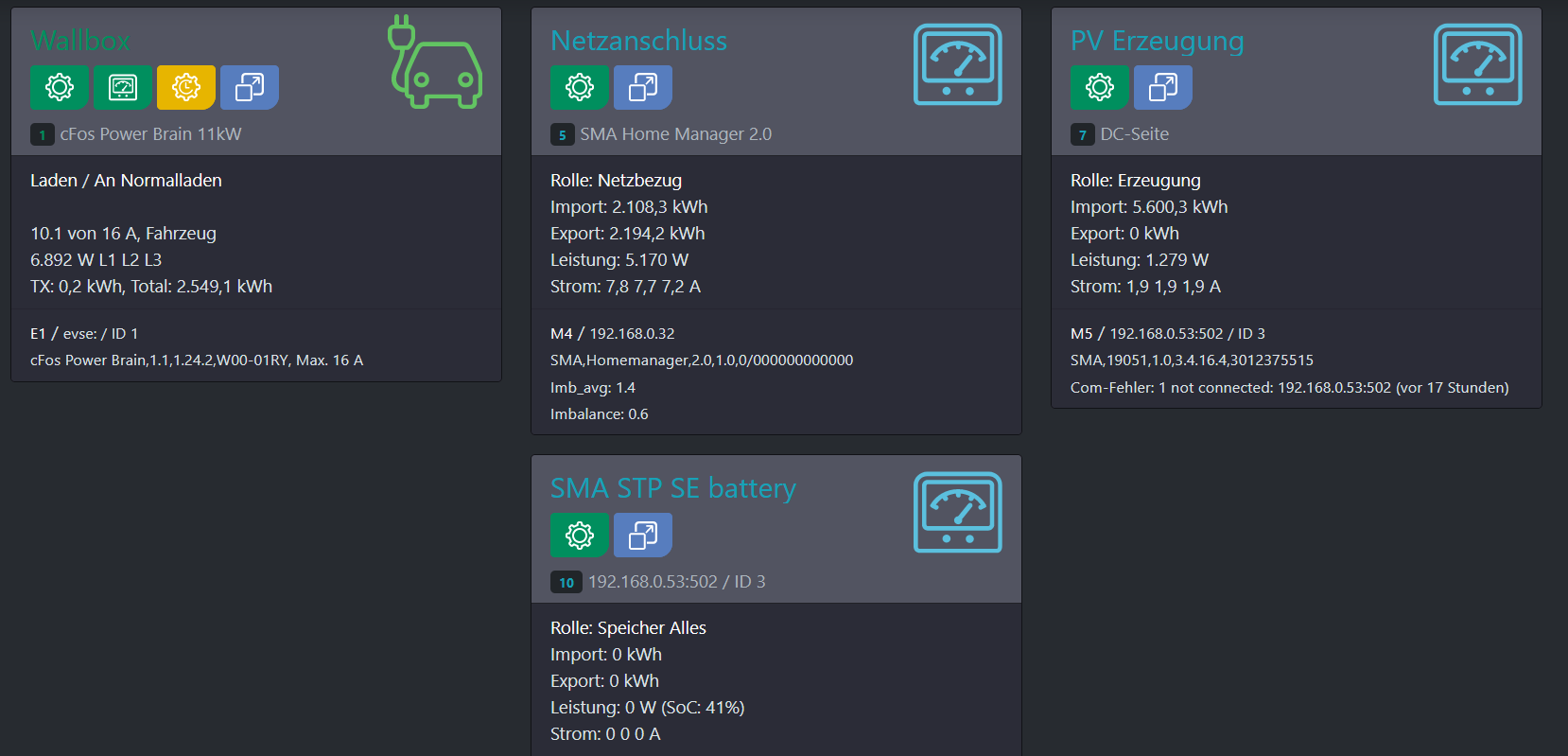Open PV Erzeugung in new window button
The width and height of the screenshot is (1568, 756).
coord(1163,87)
